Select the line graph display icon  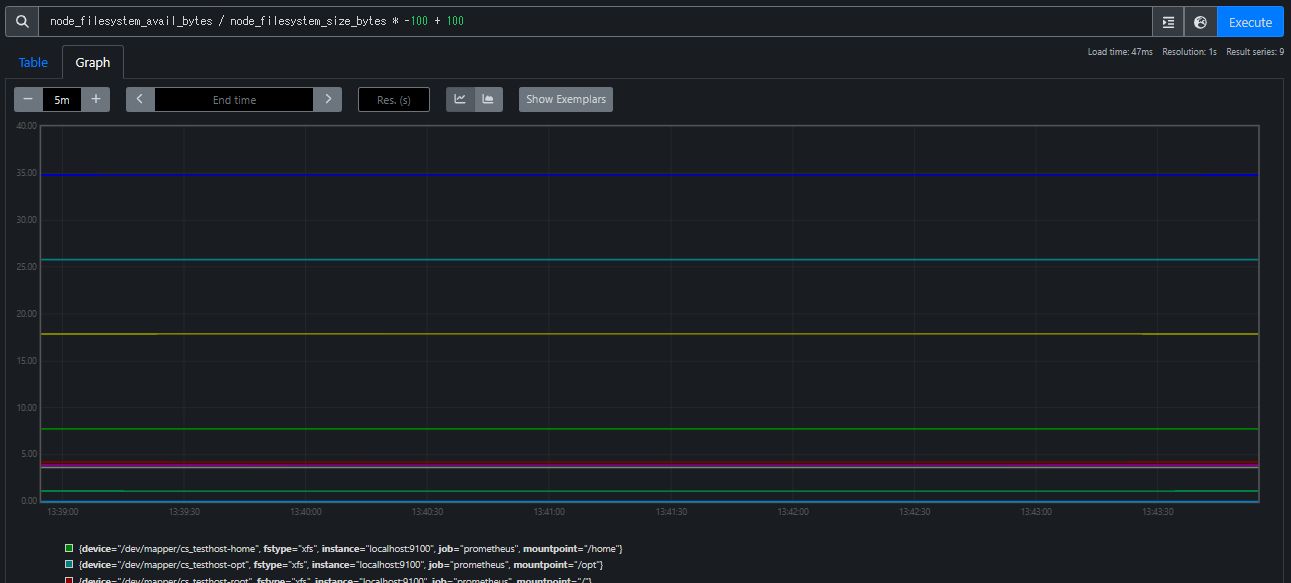coord(459,99)
